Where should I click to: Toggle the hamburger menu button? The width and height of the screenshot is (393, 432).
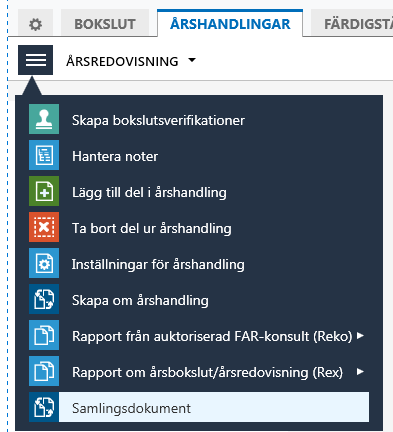(x=35, y=60)
